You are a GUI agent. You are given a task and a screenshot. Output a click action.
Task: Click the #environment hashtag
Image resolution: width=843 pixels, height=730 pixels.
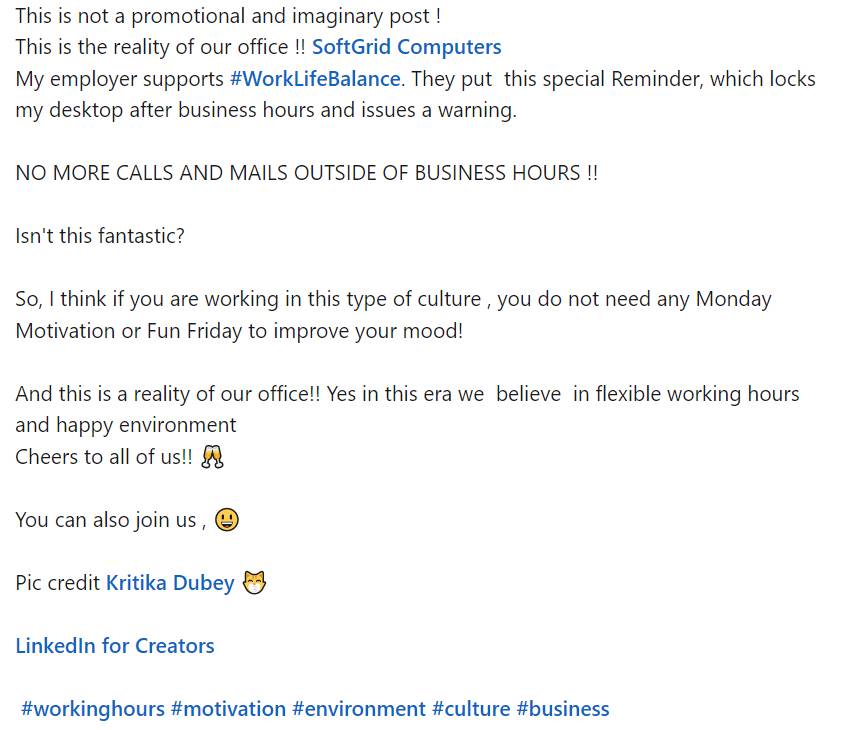[359, 709]
